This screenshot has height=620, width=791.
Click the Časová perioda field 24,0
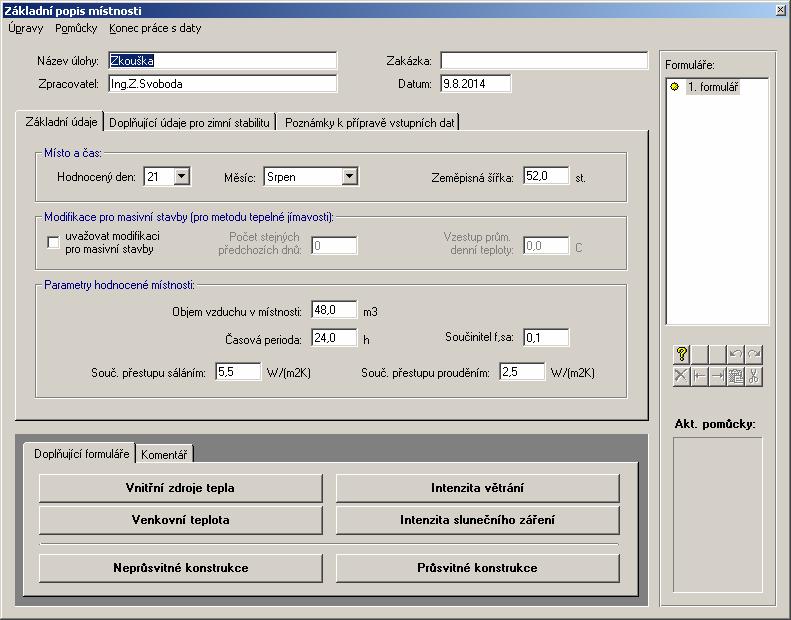(x=334, y=337)
